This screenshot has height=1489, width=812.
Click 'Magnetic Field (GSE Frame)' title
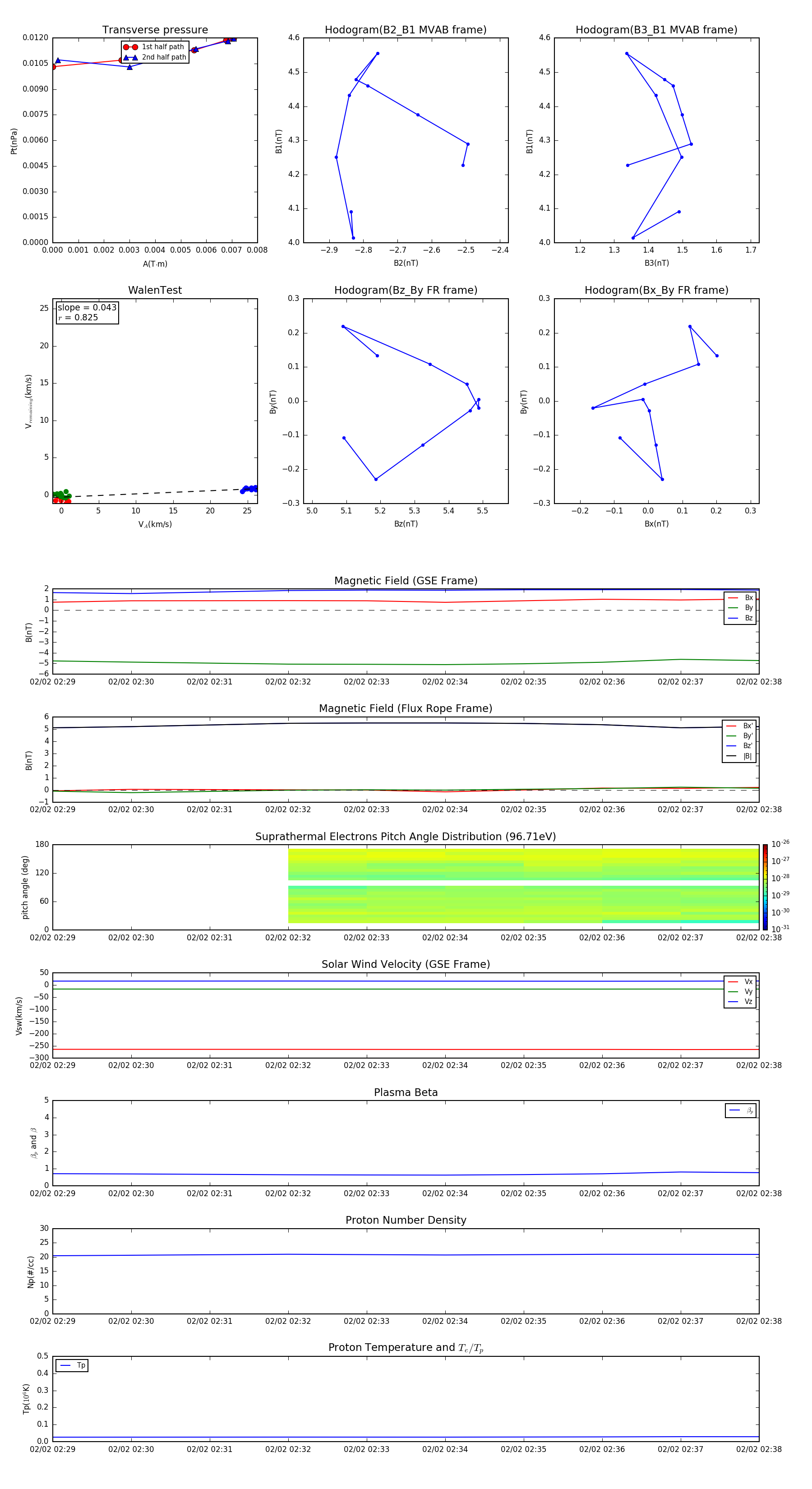point(406,581)
